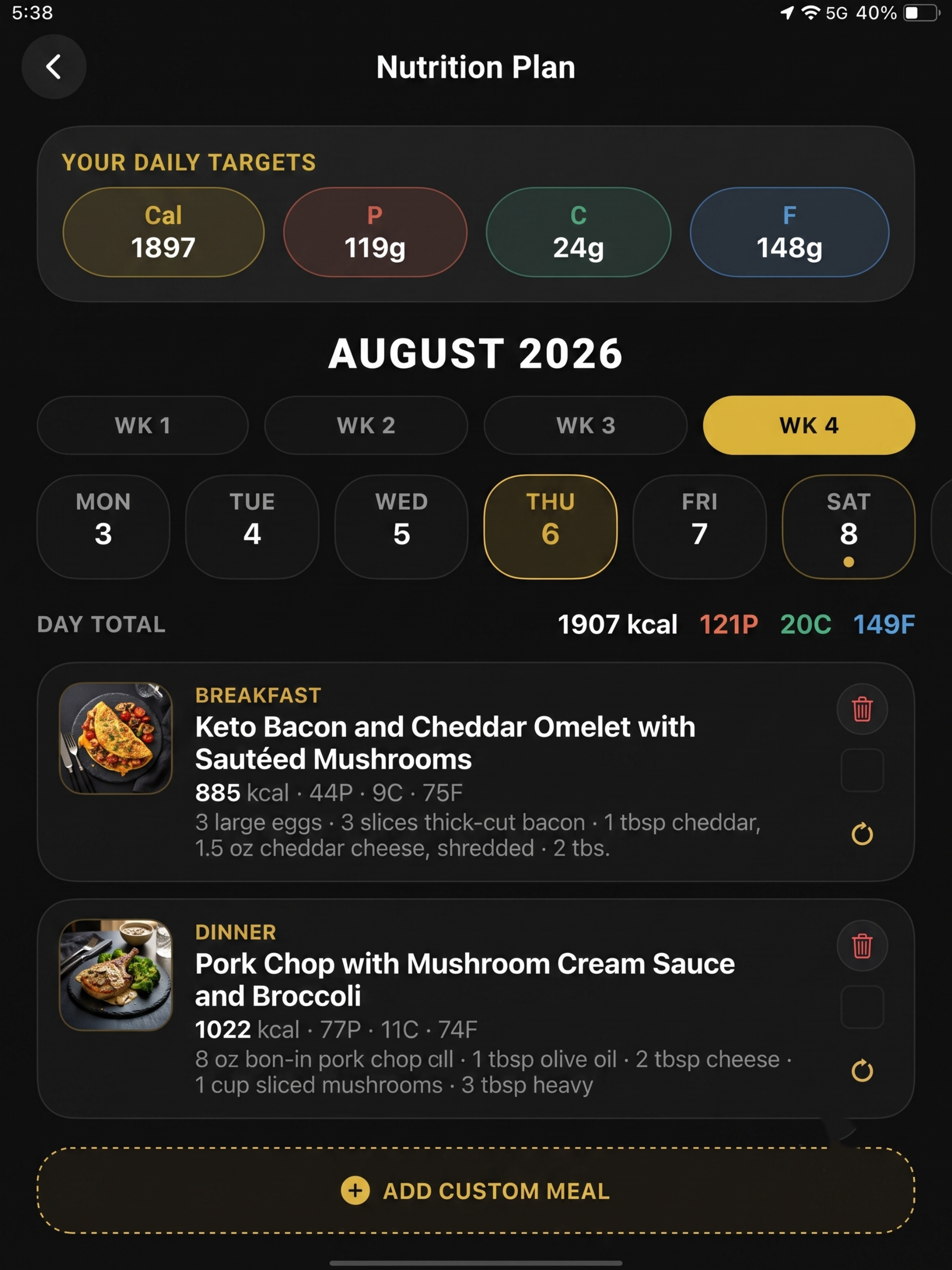Viewport: 952px width, 1270px height.
Task: Delete the breakfast omelet meal
Action: (862, 709)
